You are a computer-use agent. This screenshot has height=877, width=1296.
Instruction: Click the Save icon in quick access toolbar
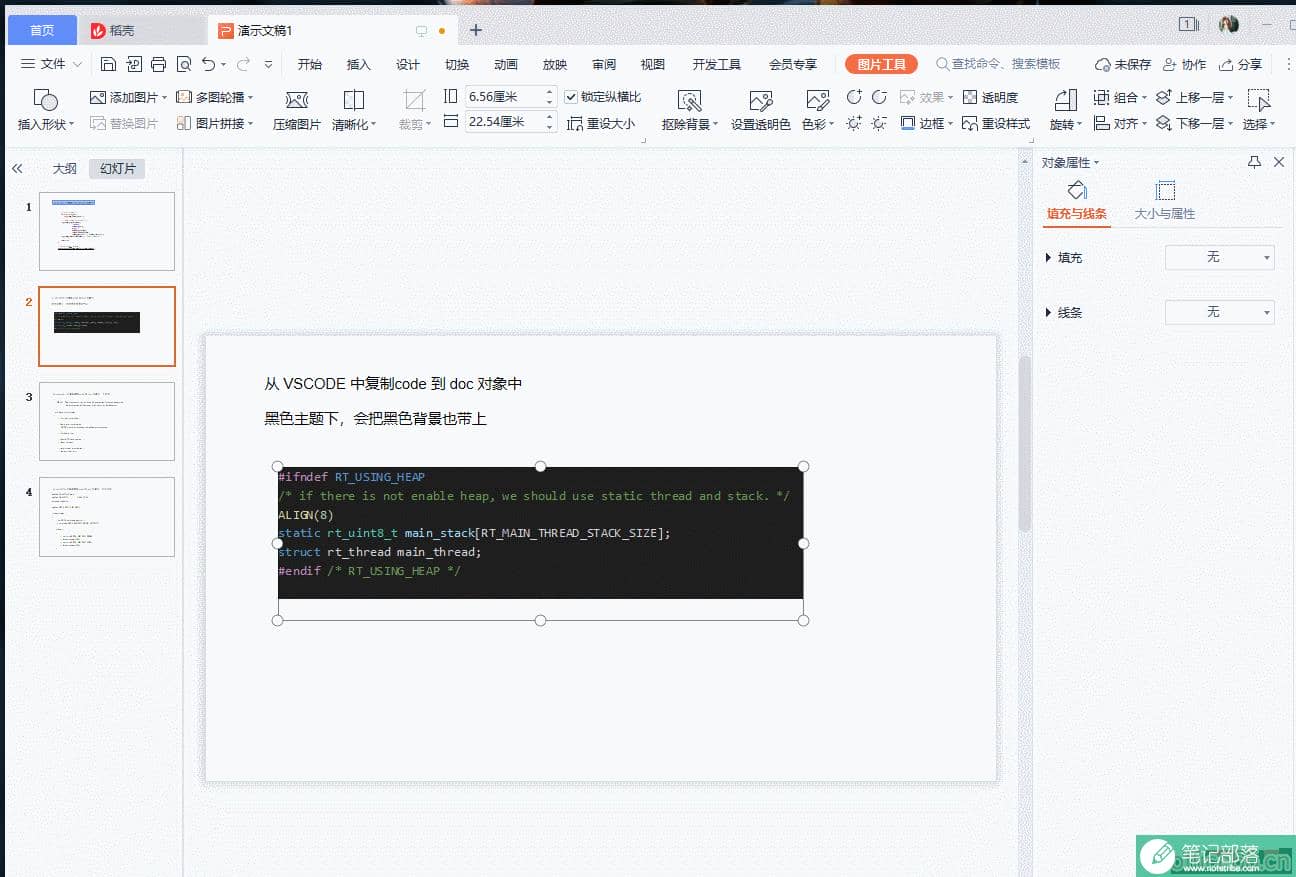coord(108,64)
